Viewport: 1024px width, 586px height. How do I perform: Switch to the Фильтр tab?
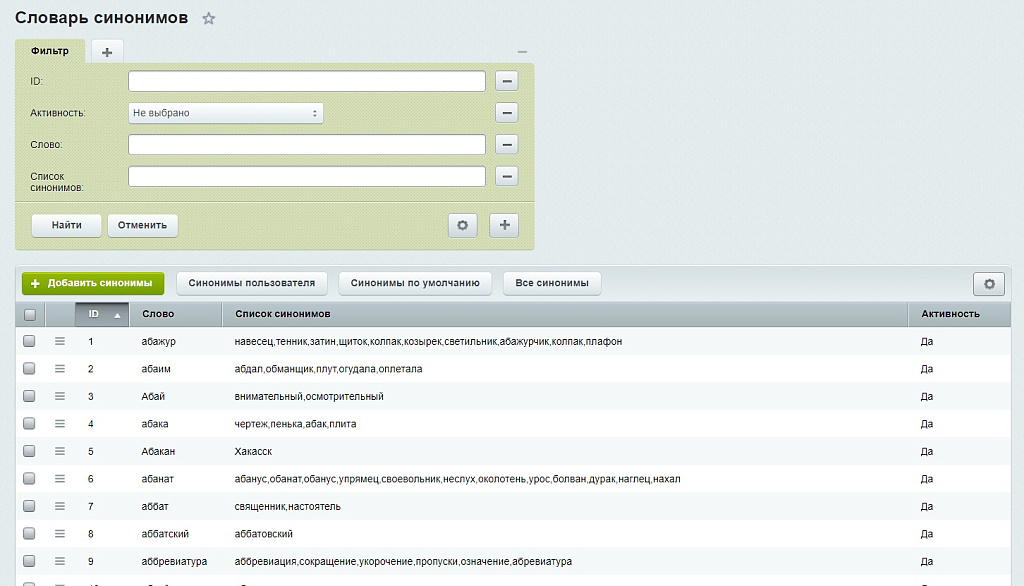pos(50,51)
